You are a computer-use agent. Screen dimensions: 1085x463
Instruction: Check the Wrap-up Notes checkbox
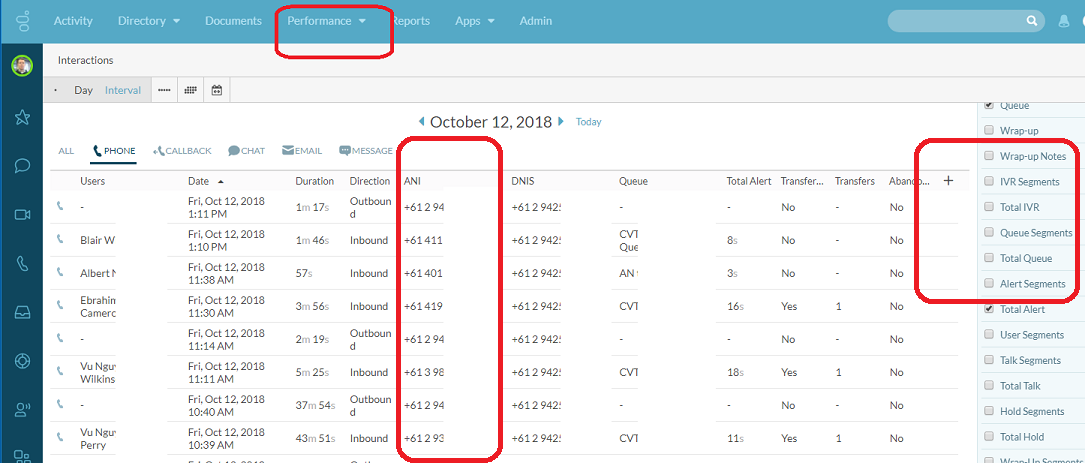(x=989, y=156)
